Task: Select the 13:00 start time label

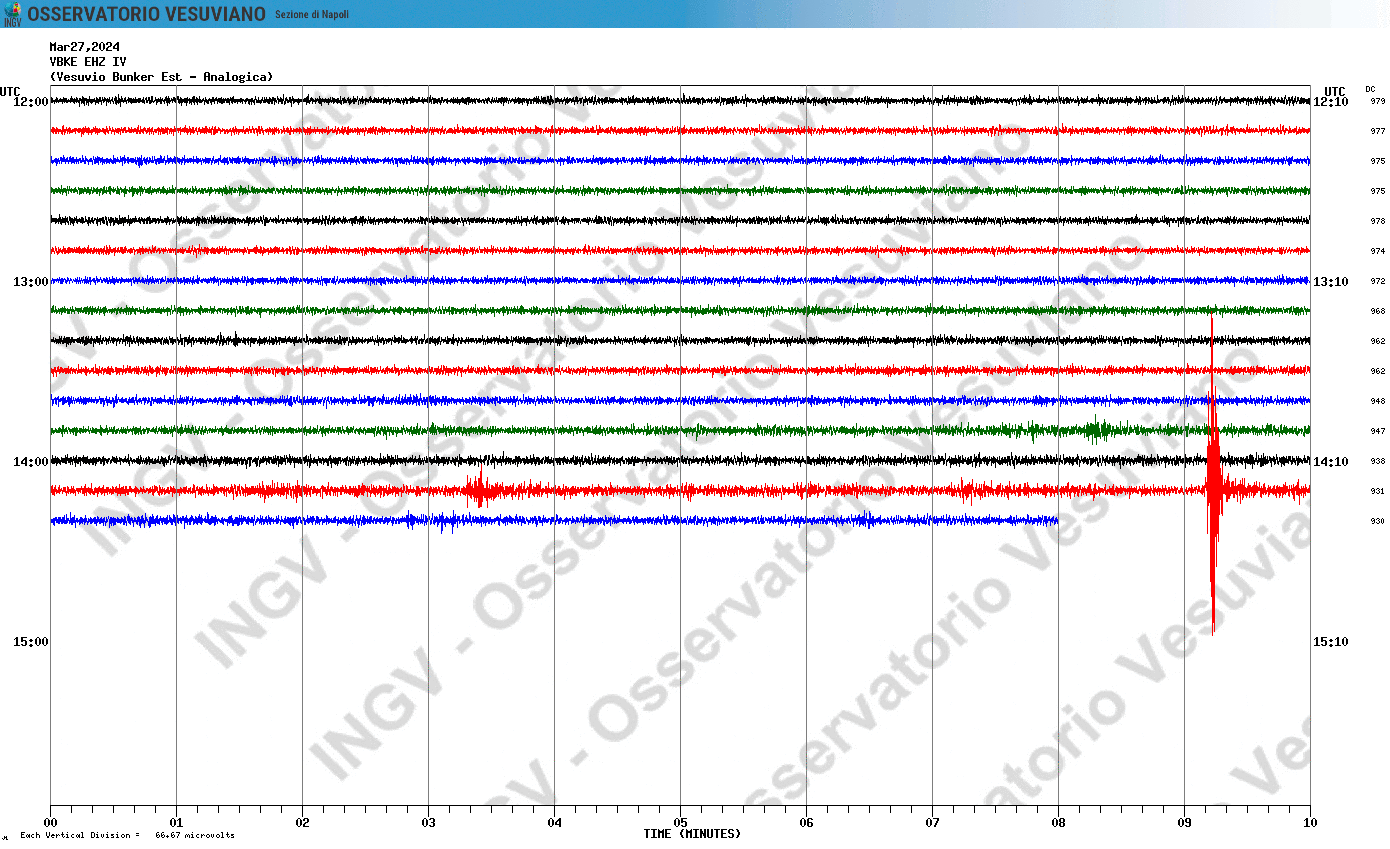Action: pyautogui.click(x=30, y=281)
